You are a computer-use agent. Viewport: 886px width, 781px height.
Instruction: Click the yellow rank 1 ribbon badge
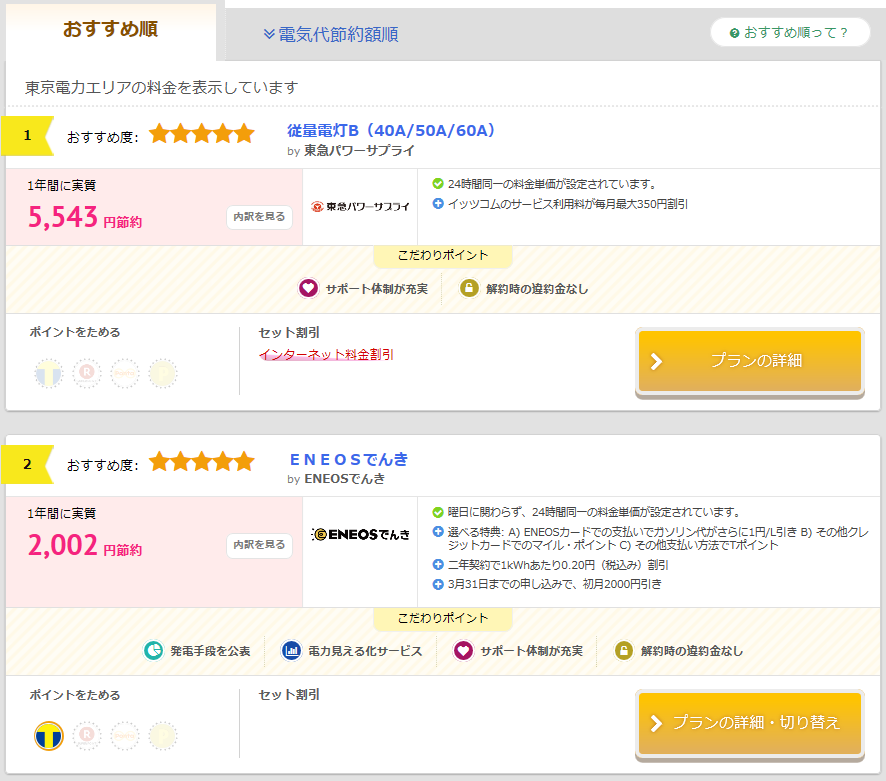(27, 136)
